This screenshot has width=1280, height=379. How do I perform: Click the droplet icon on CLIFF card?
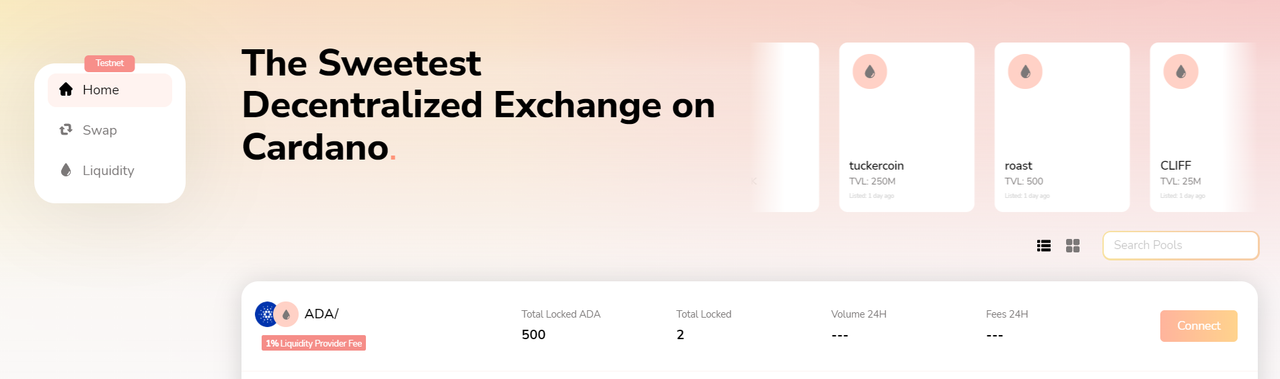pyautogui.click(x=1181, y=72)
